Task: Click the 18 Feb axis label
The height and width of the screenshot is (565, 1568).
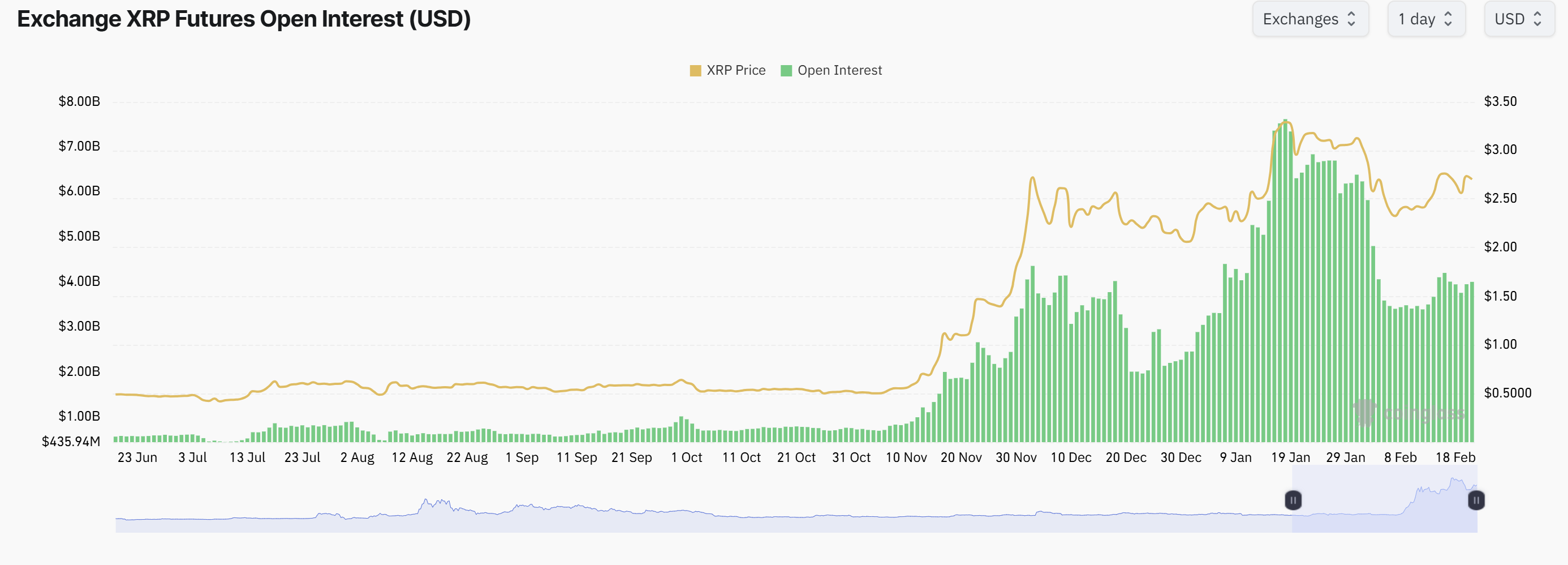Action: point(1456,456)
